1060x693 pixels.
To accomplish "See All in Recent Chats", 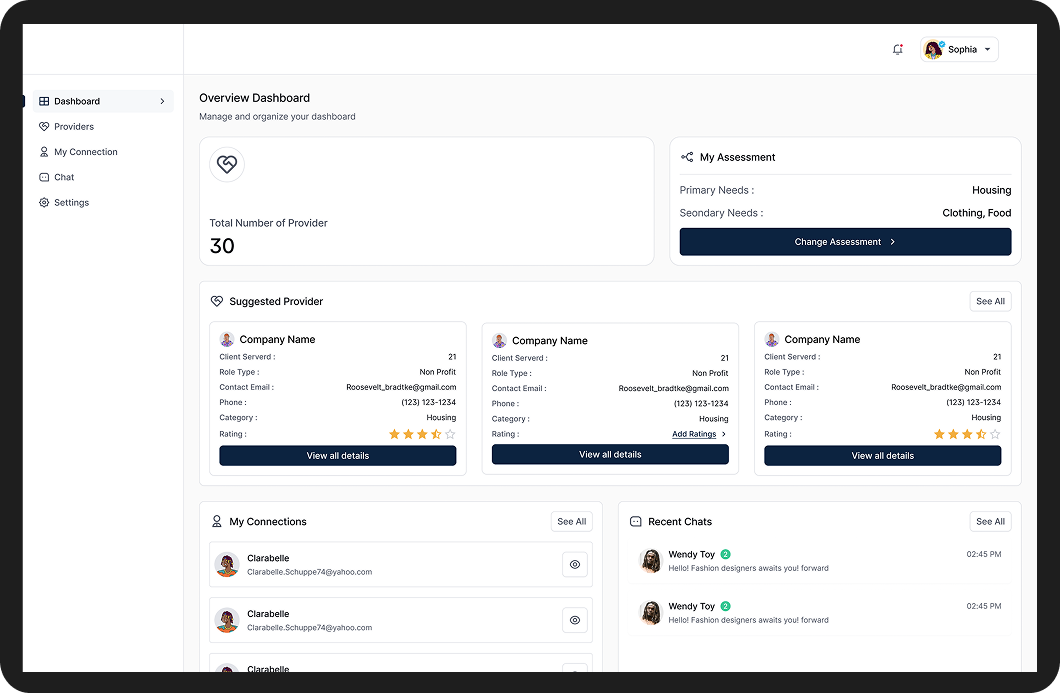I will click(x=990, y=522).
